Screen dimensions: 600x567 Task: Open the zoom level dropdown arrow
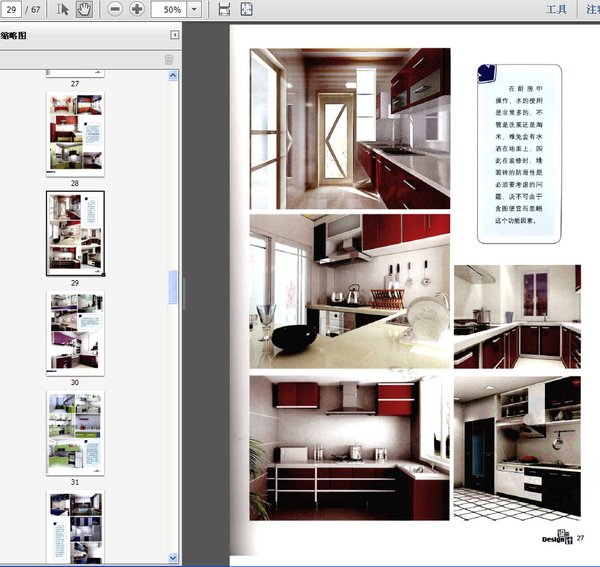[x=194, y=9]
